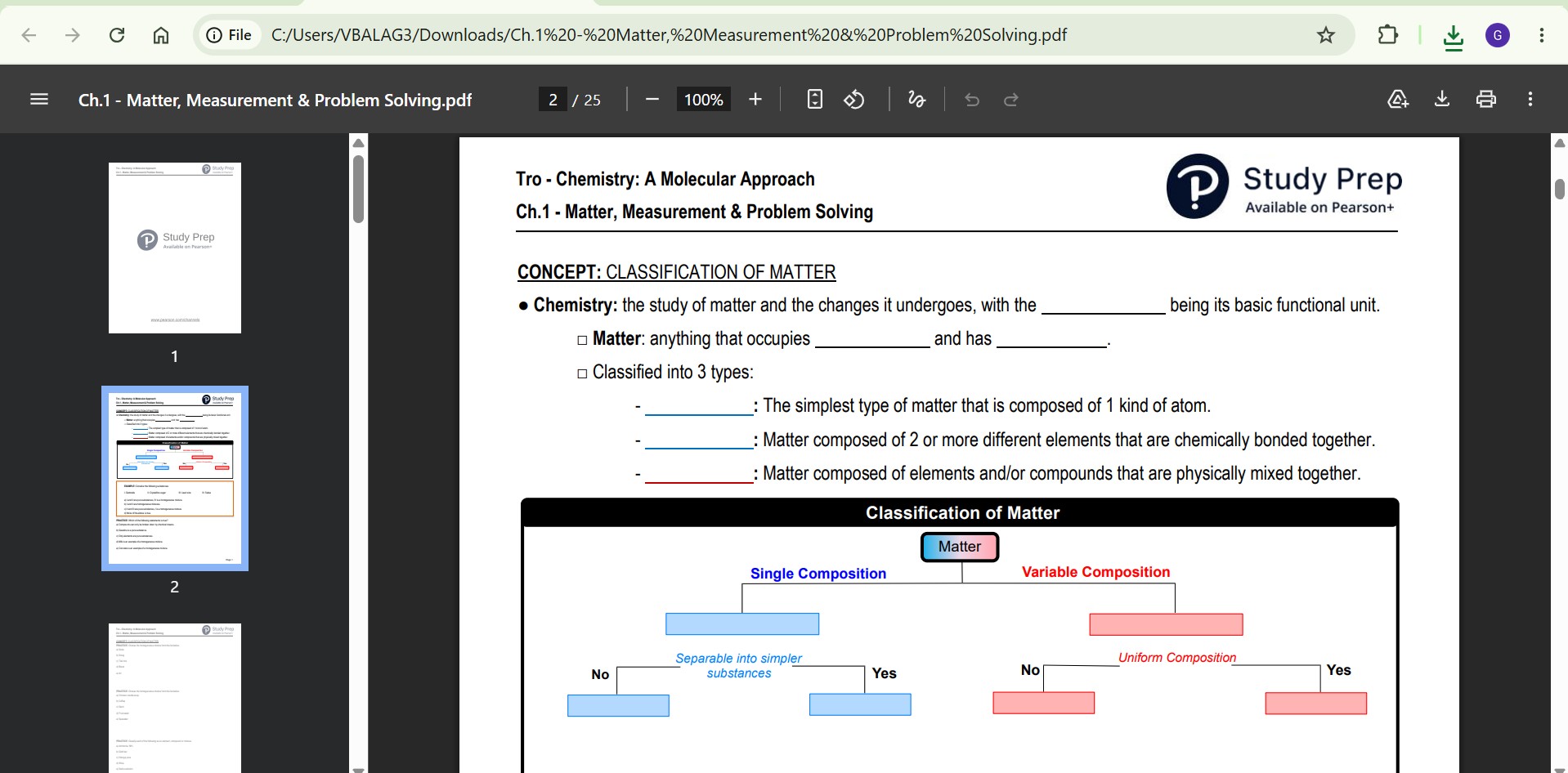Click the document scrollbar up arrow
This screenshot has height=773, width=1568.
point(1560,143)
